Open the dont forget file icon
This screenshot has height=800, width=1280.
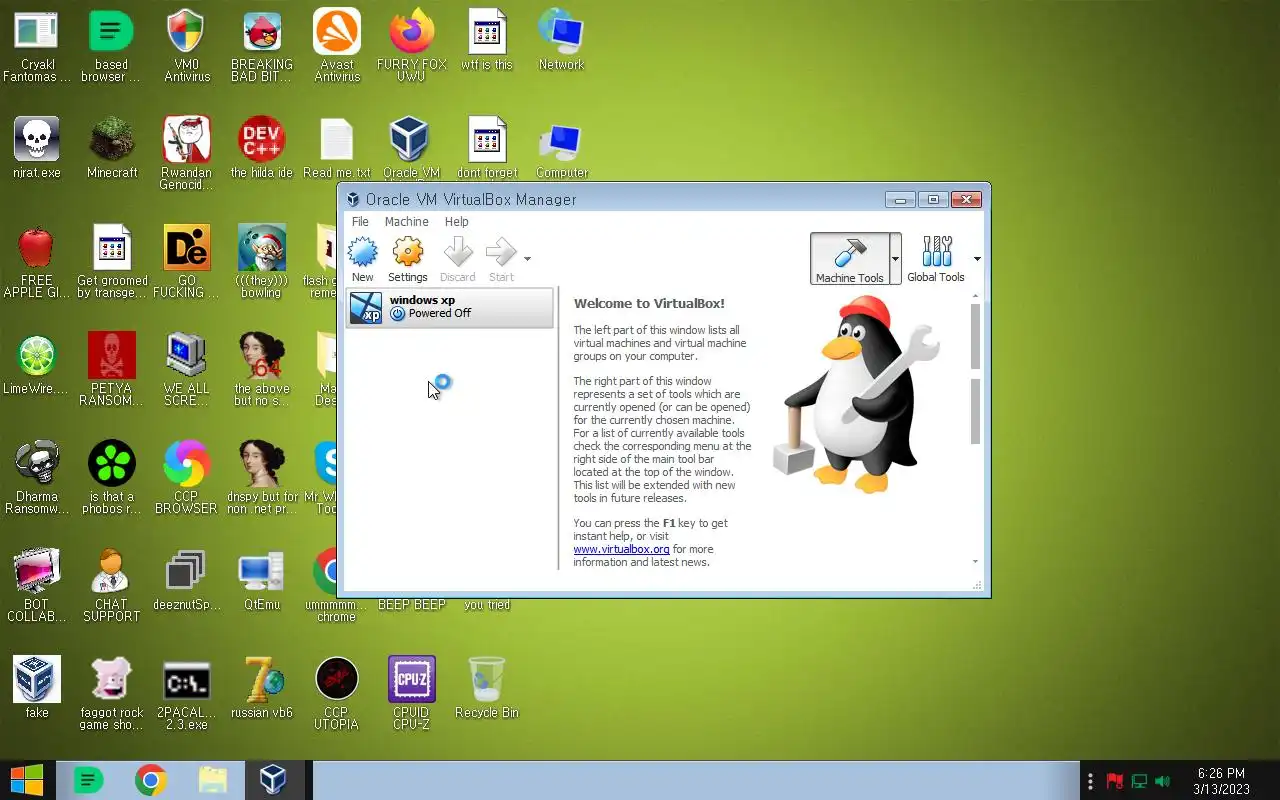point(487,148)
